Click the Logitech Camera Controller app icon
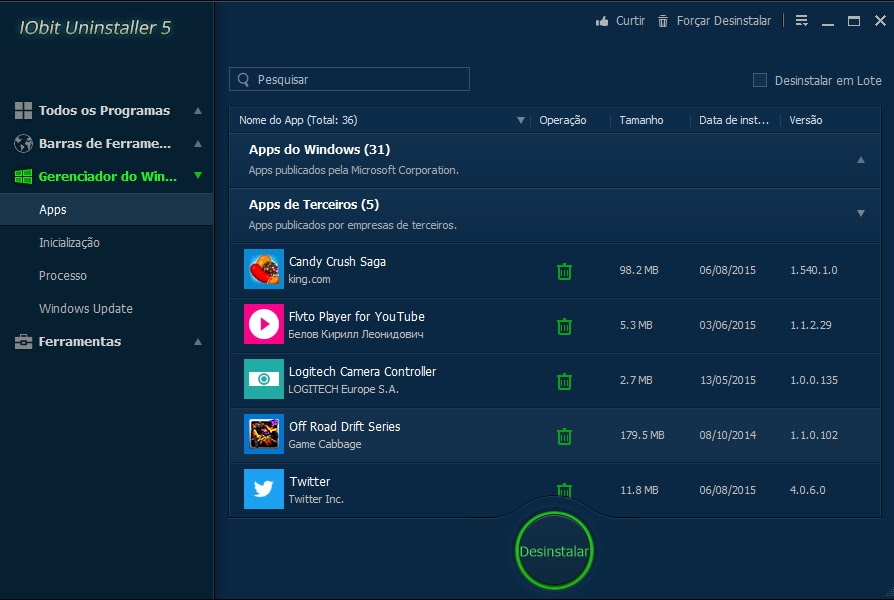Image resolution: width=894 pixels, height=600 pixels. (263, 379)
